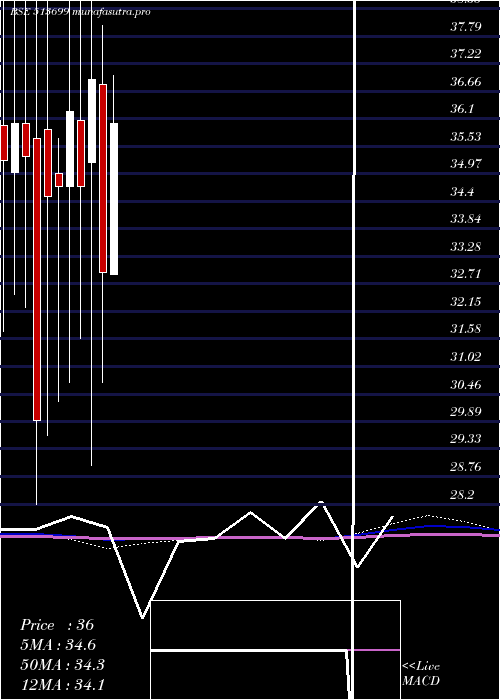Select the 35.53 price axis label
The image size is (500, 700).
[466, 137]
